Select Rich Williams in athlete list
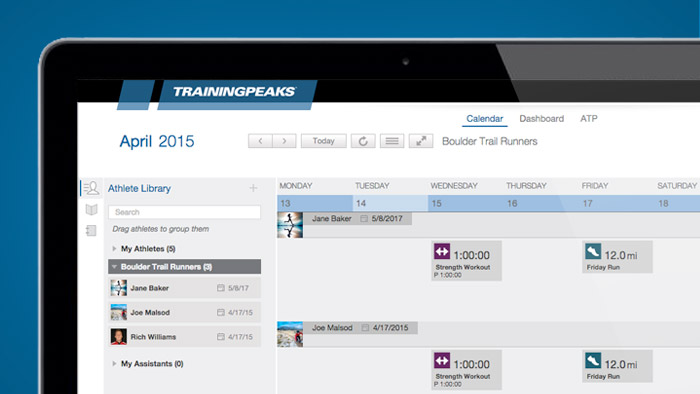700x394 pixels. point(184,337)
